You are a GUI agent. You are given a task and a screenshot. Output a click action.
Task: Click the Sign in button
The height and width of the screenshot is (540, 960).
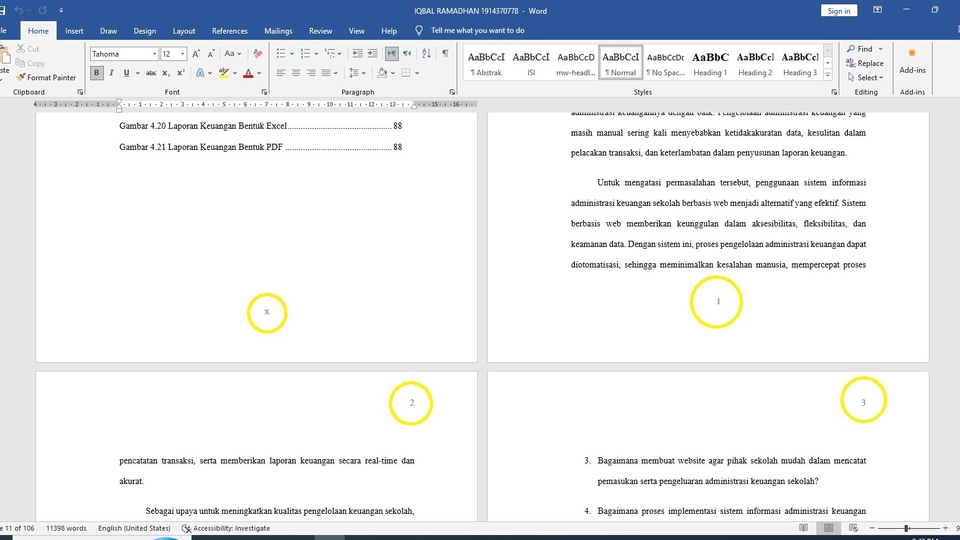pyautogui.click(x=838, y=11)
